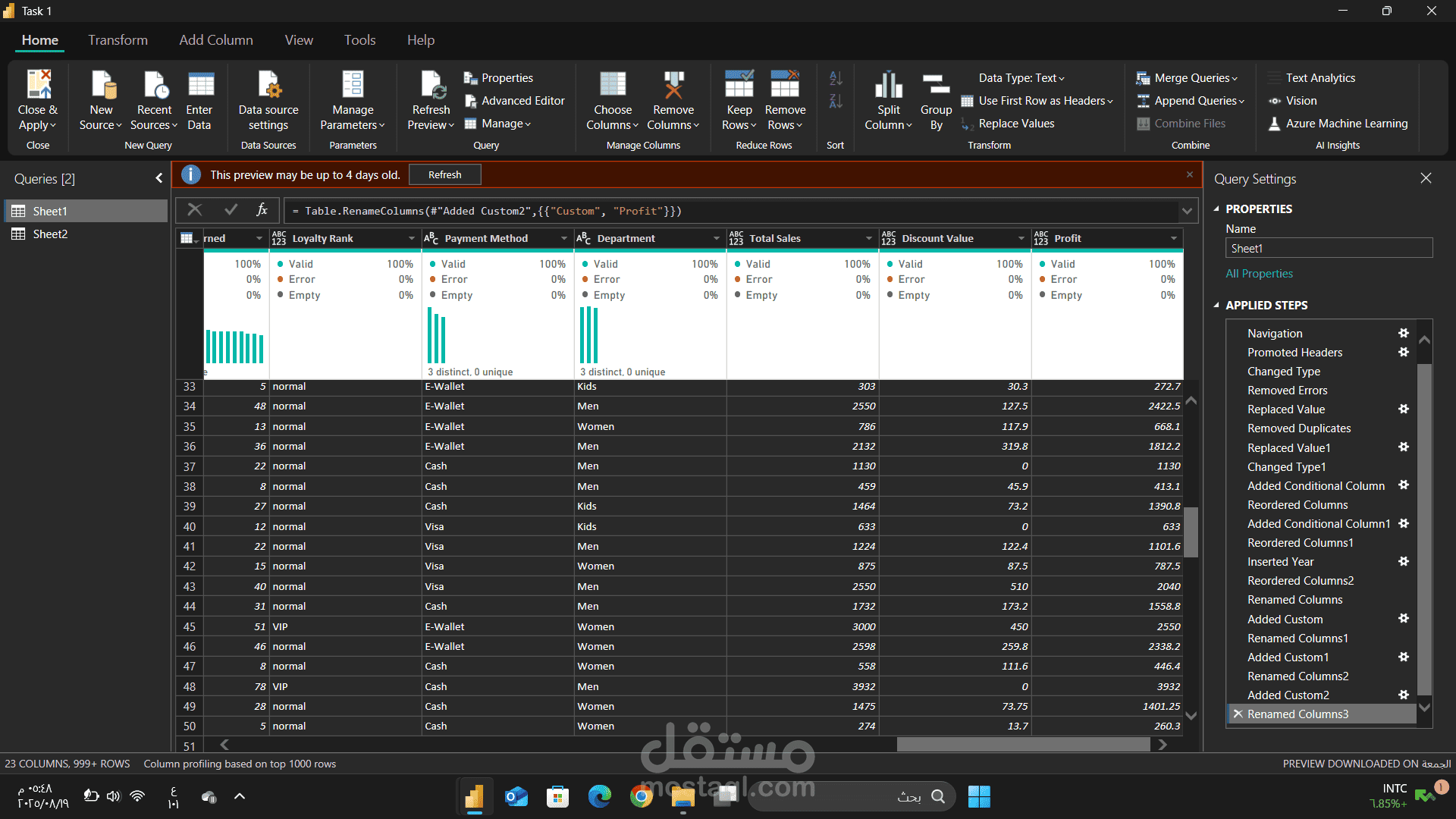This screenshot has height=819, width=1456.
Task: Open the gear settings for Added Custom step
Action: [1404, 619]
